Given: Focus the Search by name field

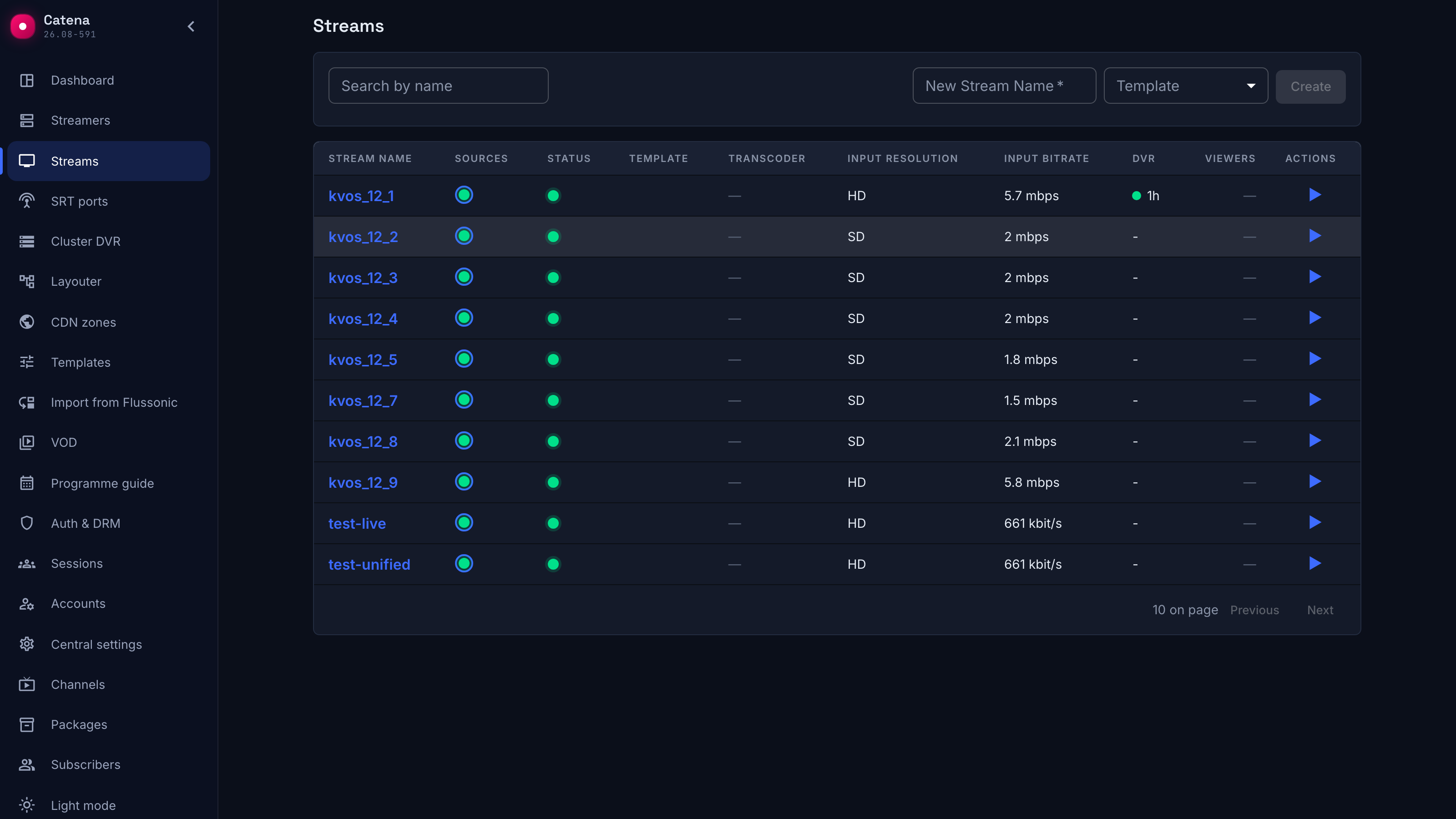Looking at the screenshot, I should tap(438, 86).
